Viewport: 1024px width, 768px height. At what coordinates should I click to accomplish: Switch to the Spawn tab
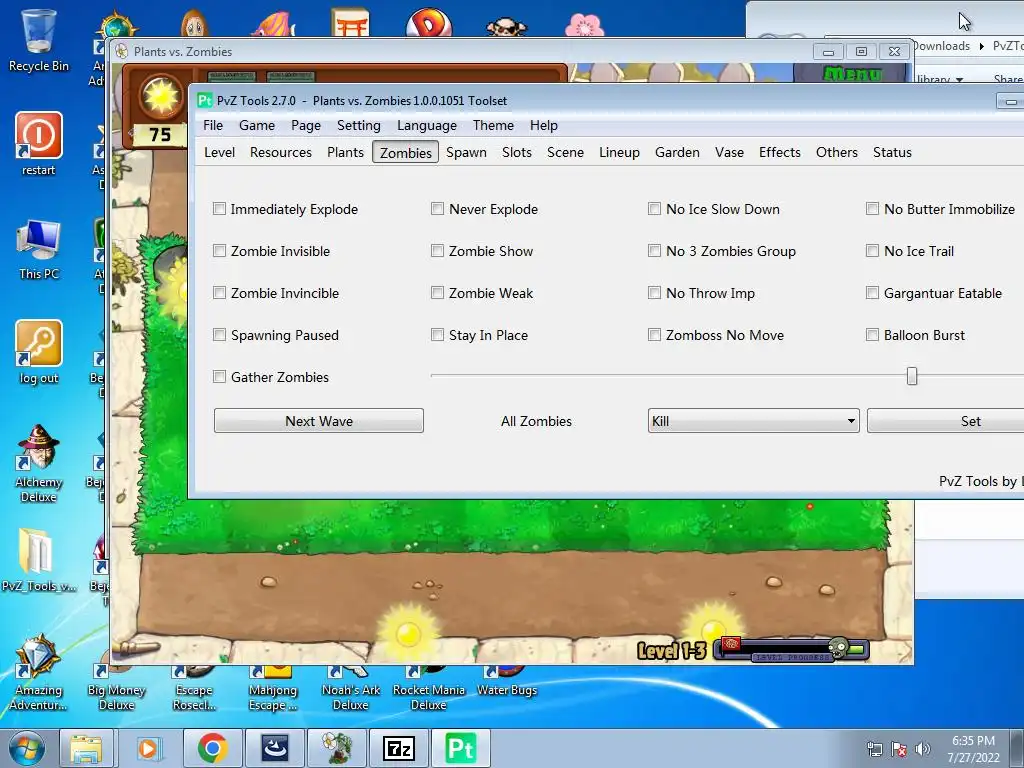click(x=466, y=152)
